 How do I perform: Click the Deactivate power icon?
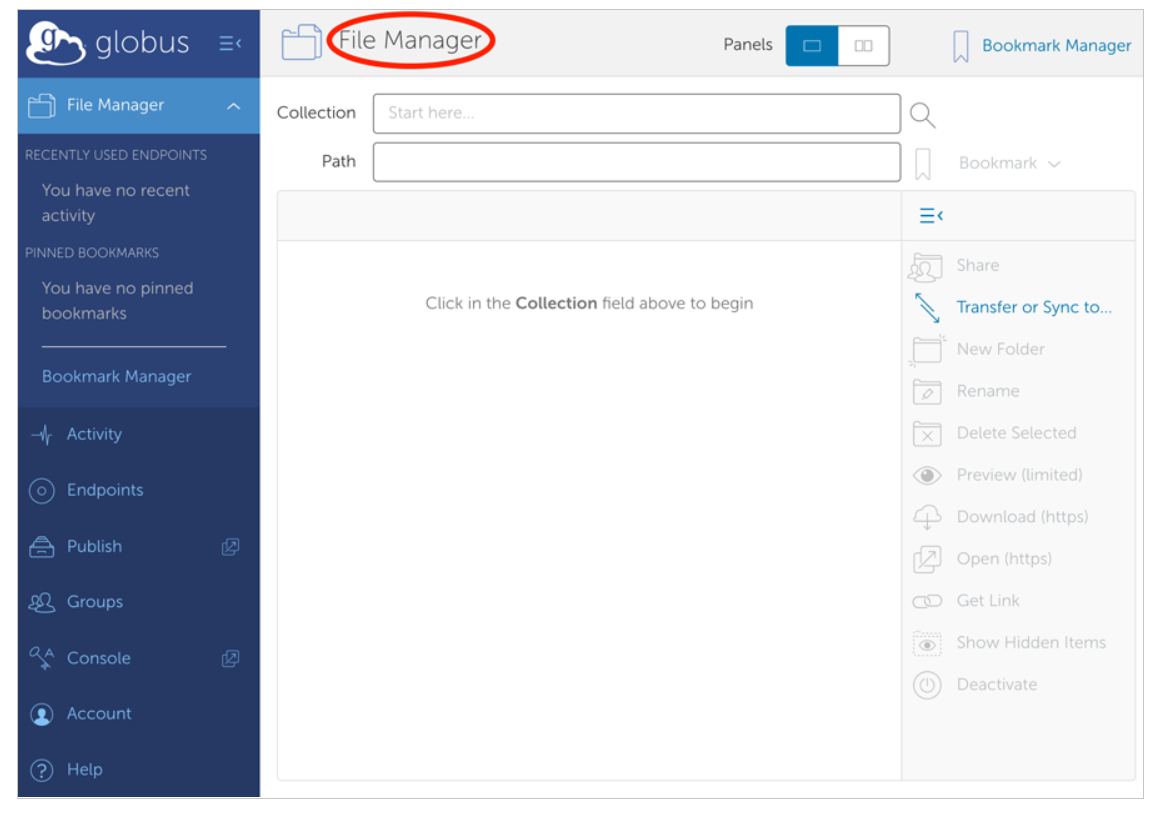click(x=927, y=685)
